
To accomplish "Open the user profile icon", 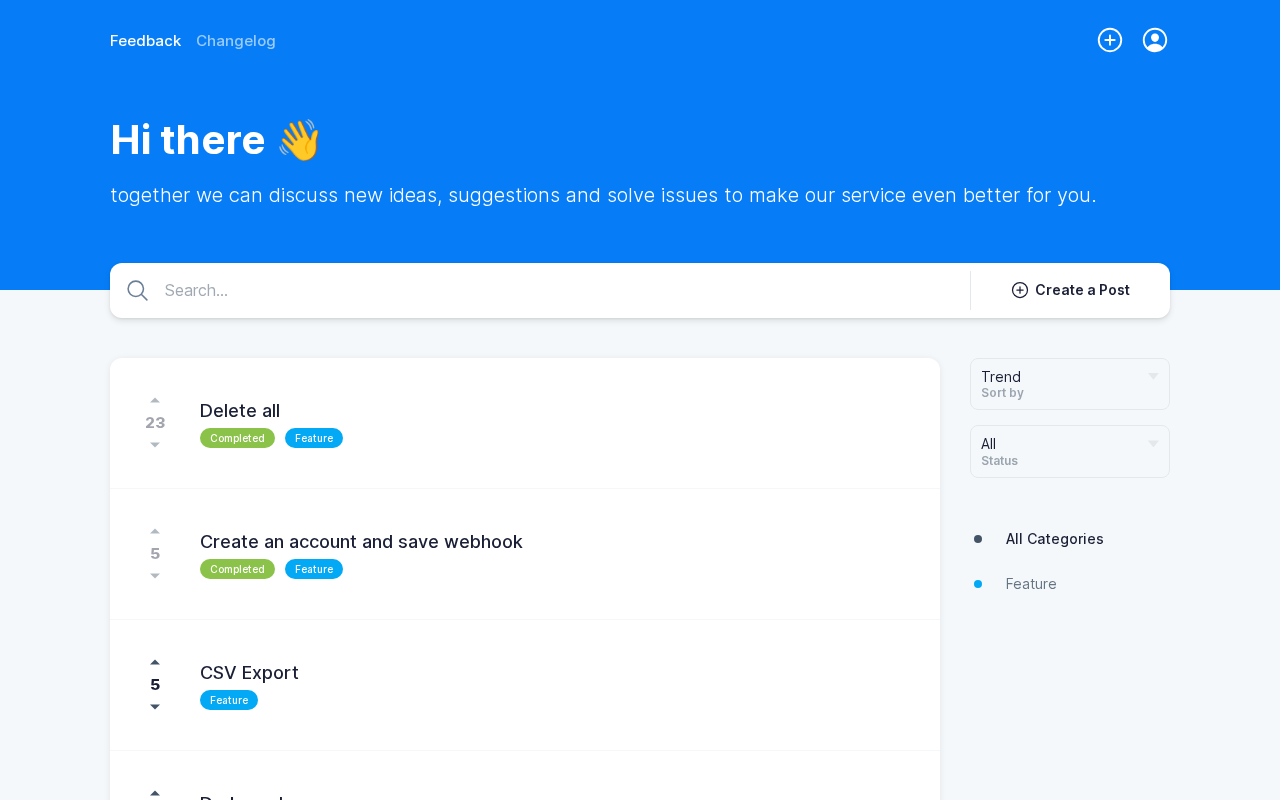I will (1155, 40).
